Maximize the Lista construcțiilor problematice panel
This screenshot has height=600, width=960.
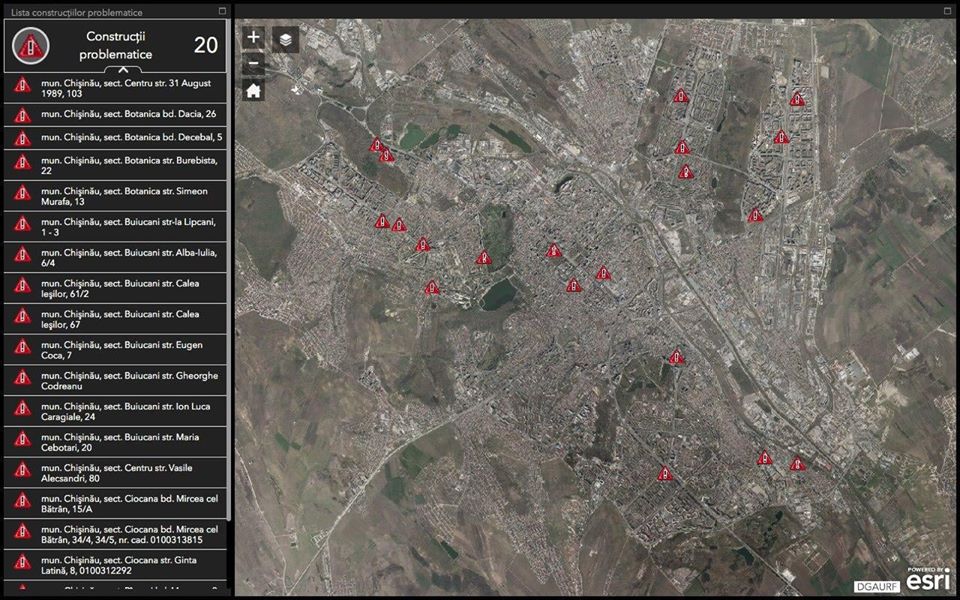tap(222, 12)
